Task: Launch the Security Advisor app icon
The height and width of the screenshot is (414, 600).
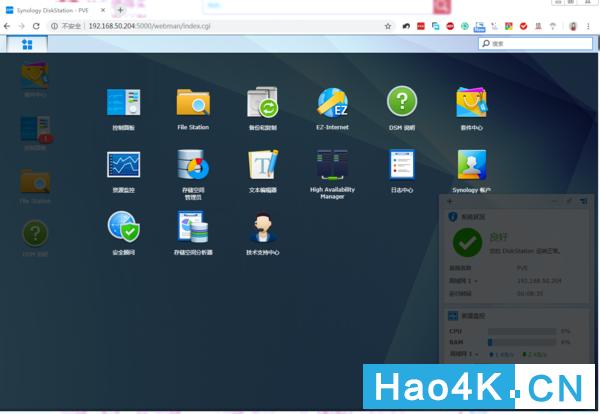Action: pos(123,227)
